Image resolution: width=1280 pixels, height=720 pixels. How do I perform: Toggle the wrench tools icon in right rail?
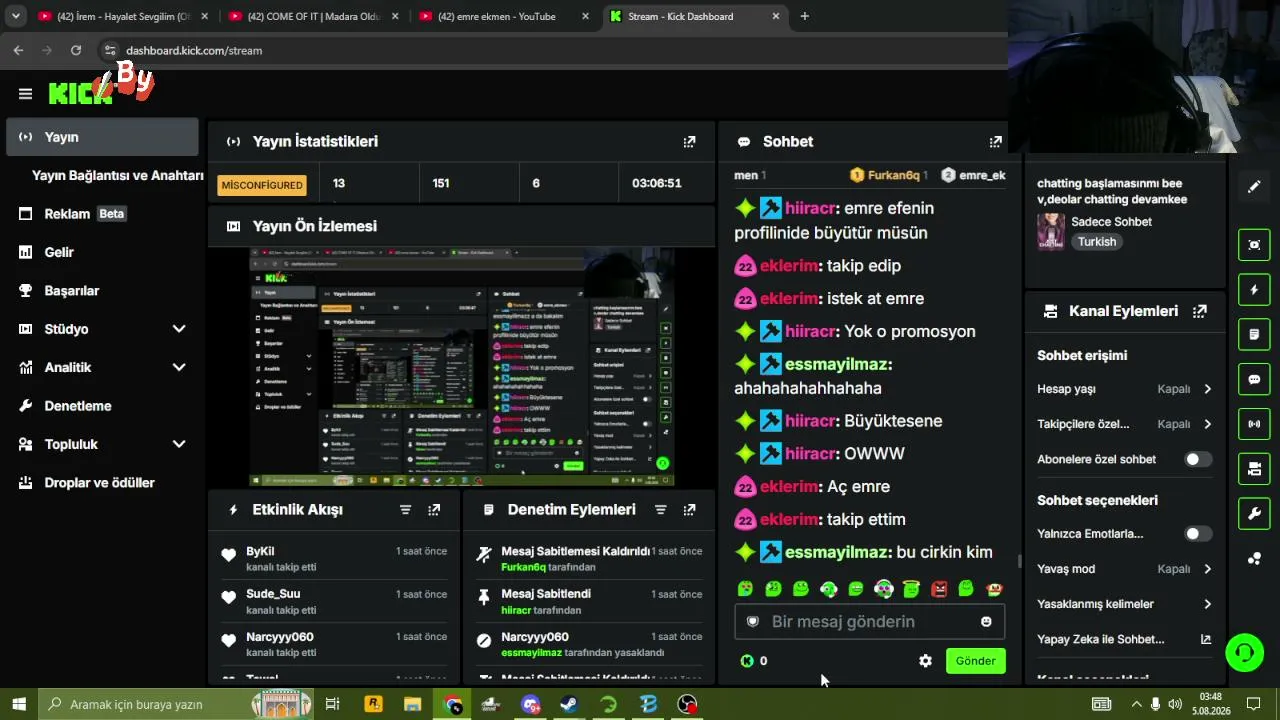click(1254, 514)
